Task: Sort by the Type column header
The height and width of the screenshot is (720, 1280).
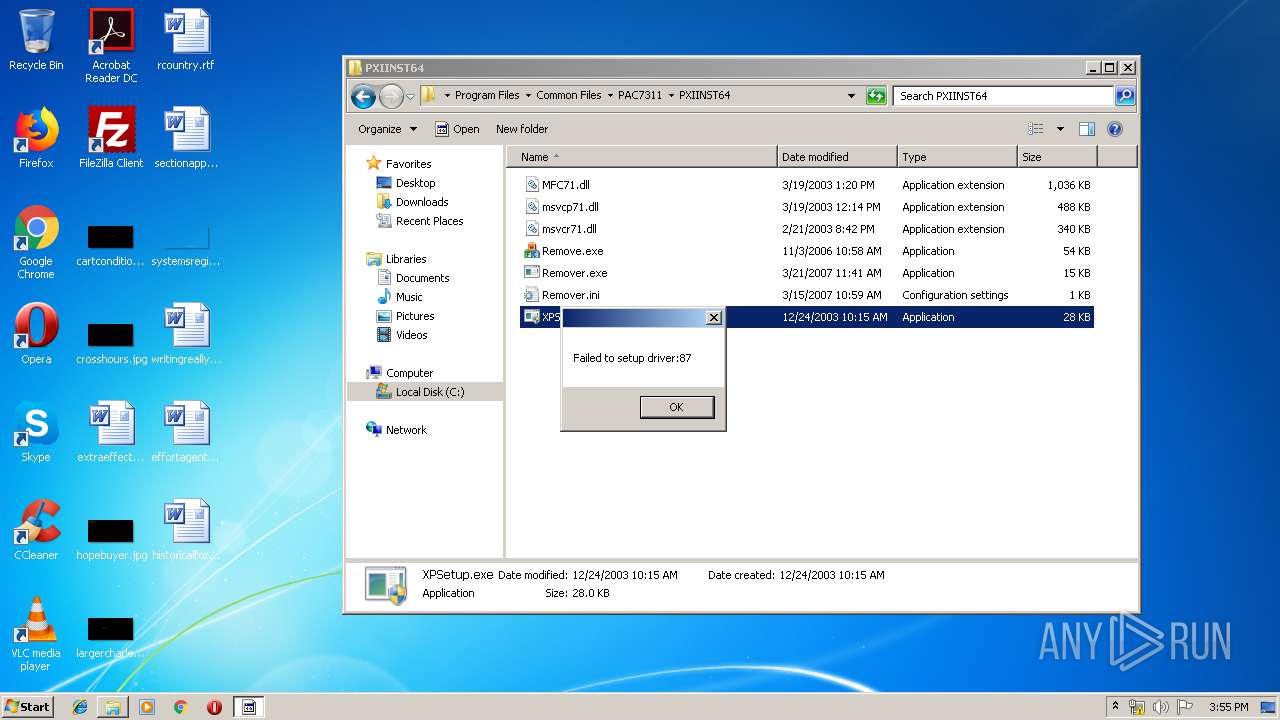Action: point(957,157)
